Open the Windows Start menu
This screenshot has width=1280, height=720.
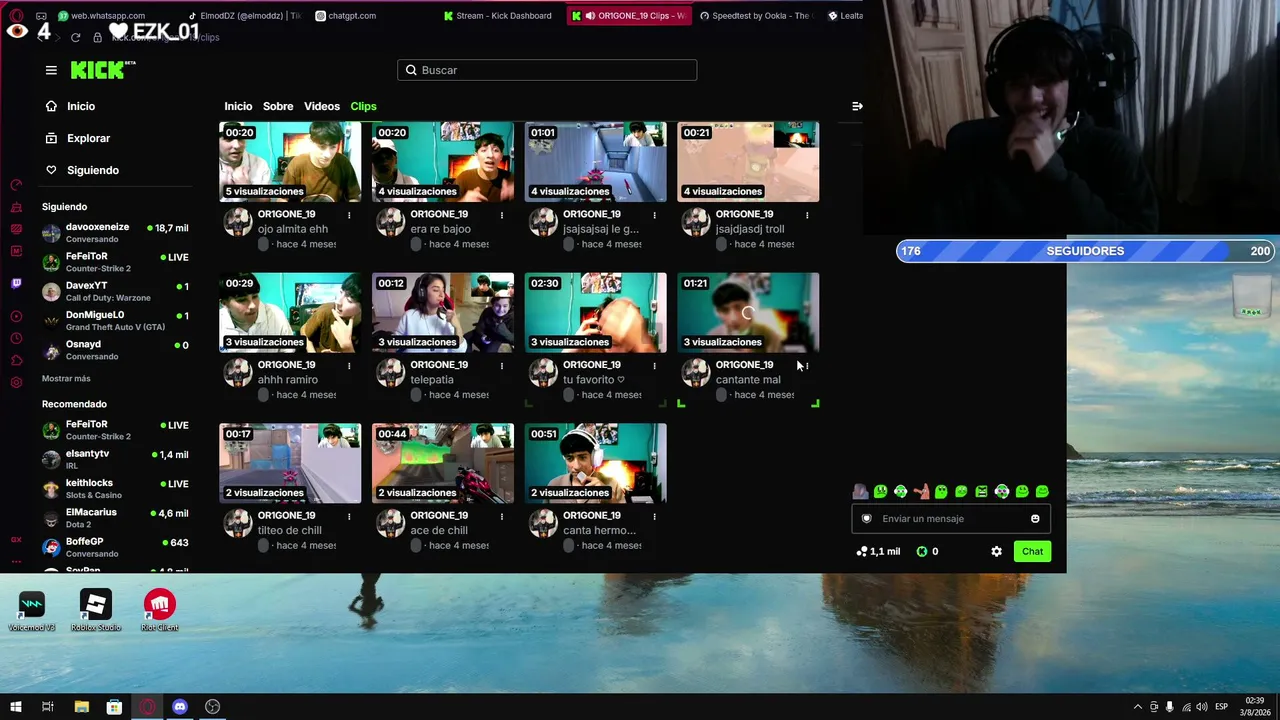16,707
